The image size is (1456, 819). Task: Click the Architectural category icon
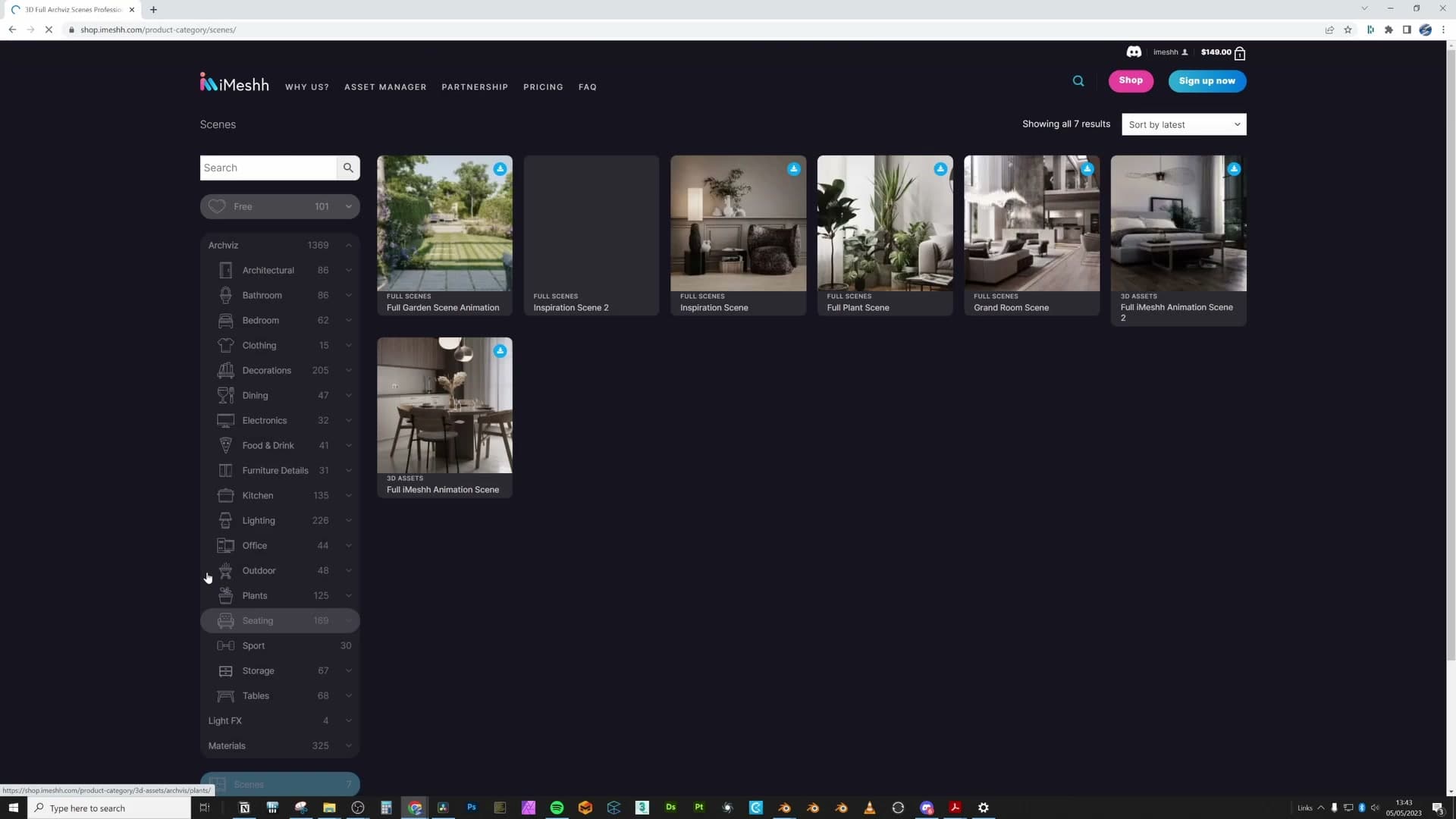[x=225, y=270]
